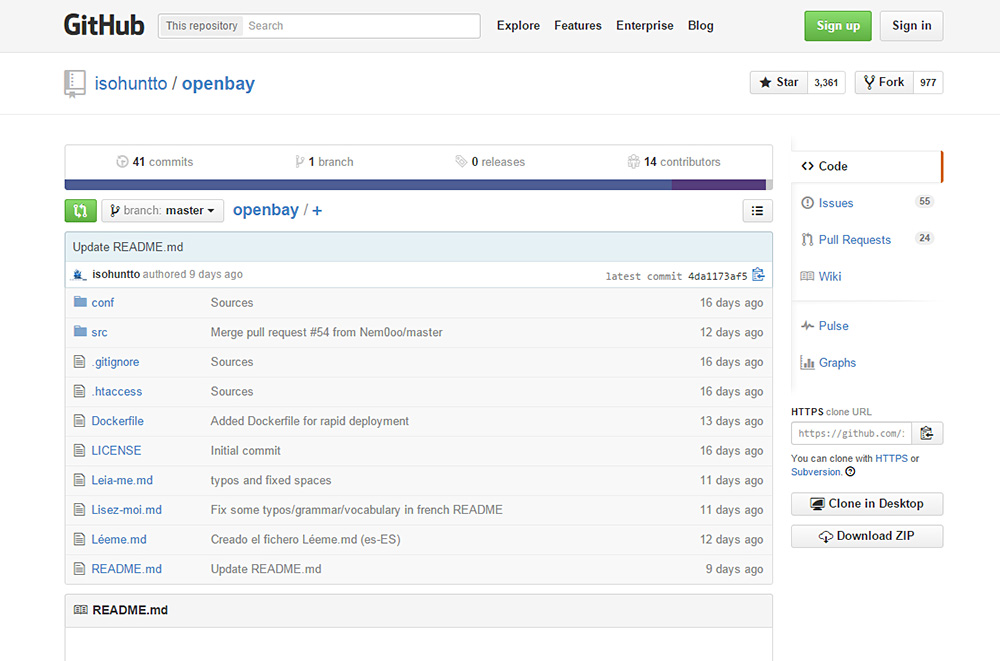Click the 3,361 stargazers count
This screenshot has height=661, width=1000.
[826, 82]
